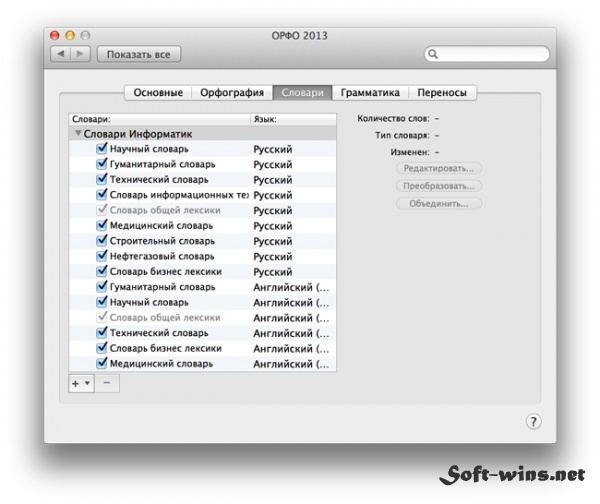This screenshot has width=600, height=504.
Task: Click the Количество слов label
Action: 393,119
